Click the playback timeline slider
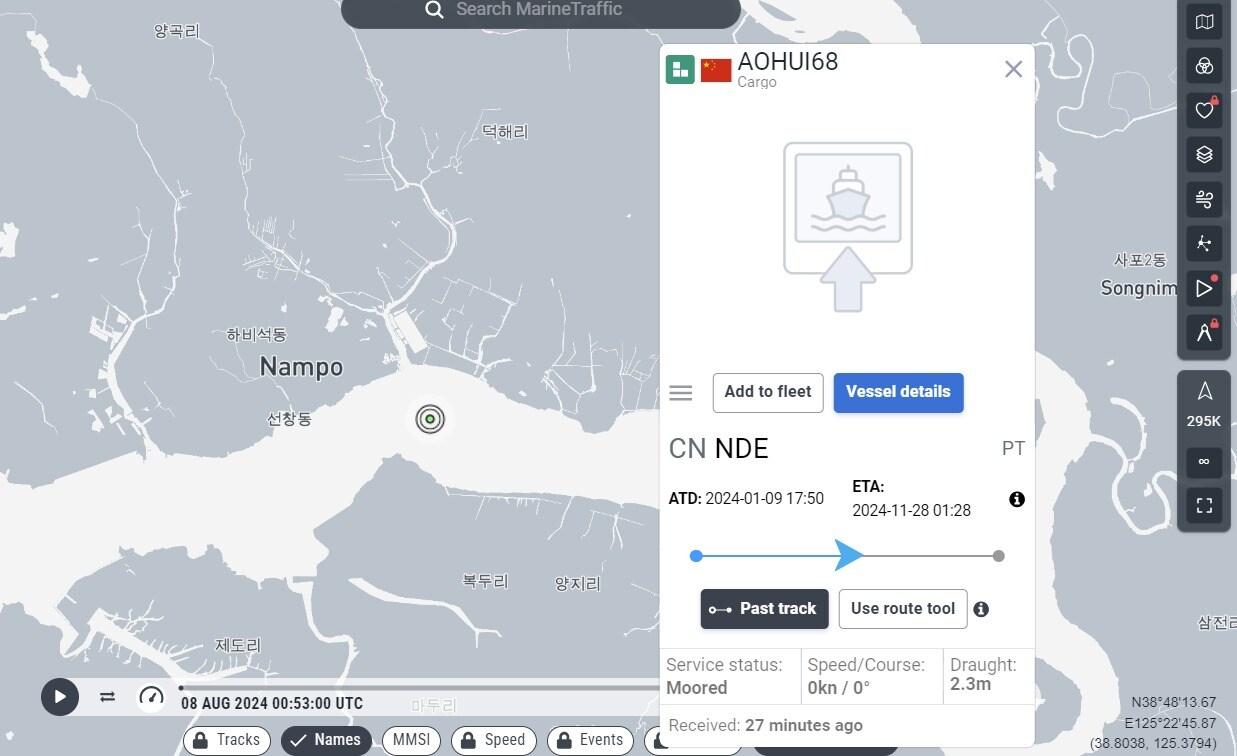1237x756 pixels. point(420,688)
